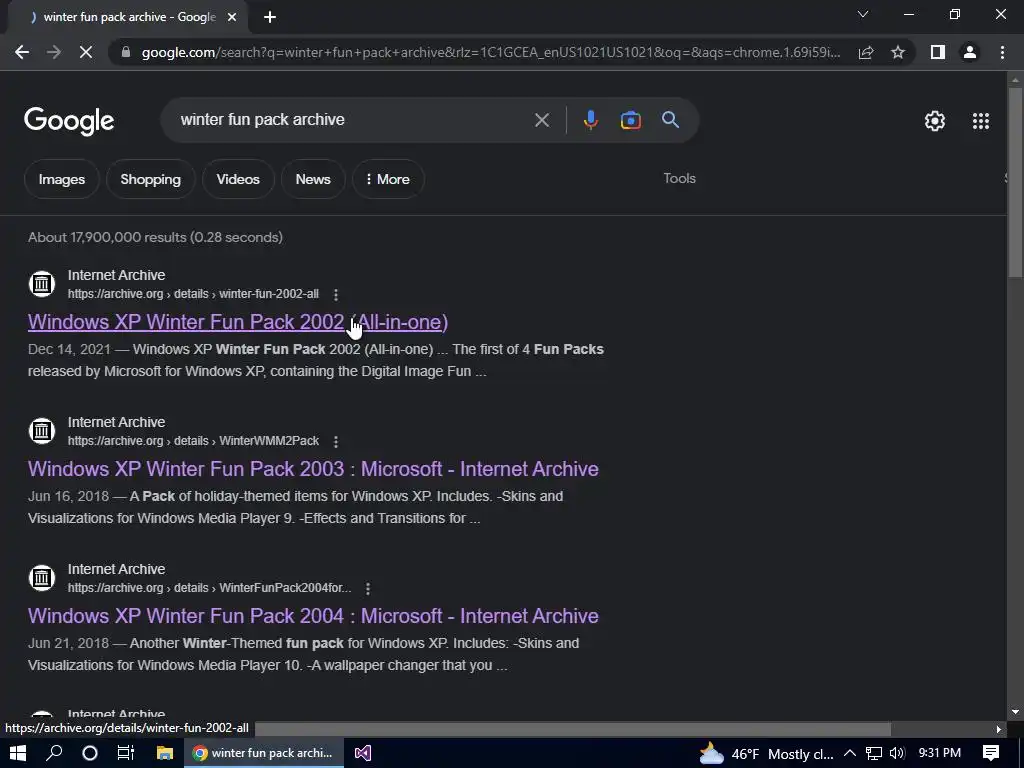Open the clock showing 9:31 PM
The image size is (1024, 768).
[940, 753]
